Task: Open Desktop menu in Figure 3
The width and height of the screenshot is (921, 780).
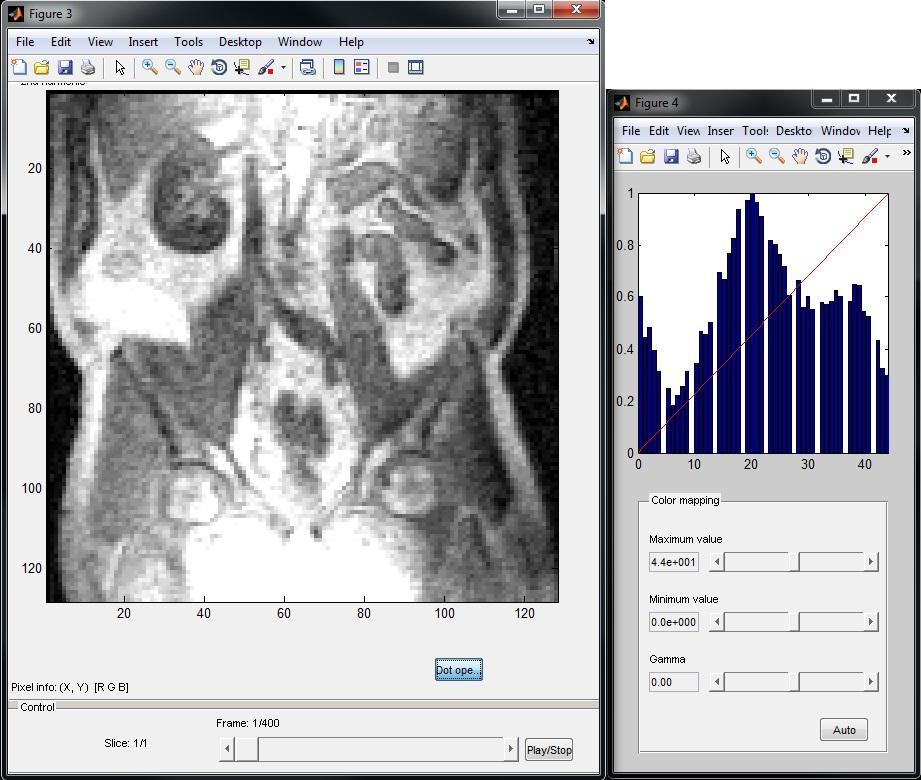Action: point(240,42)
